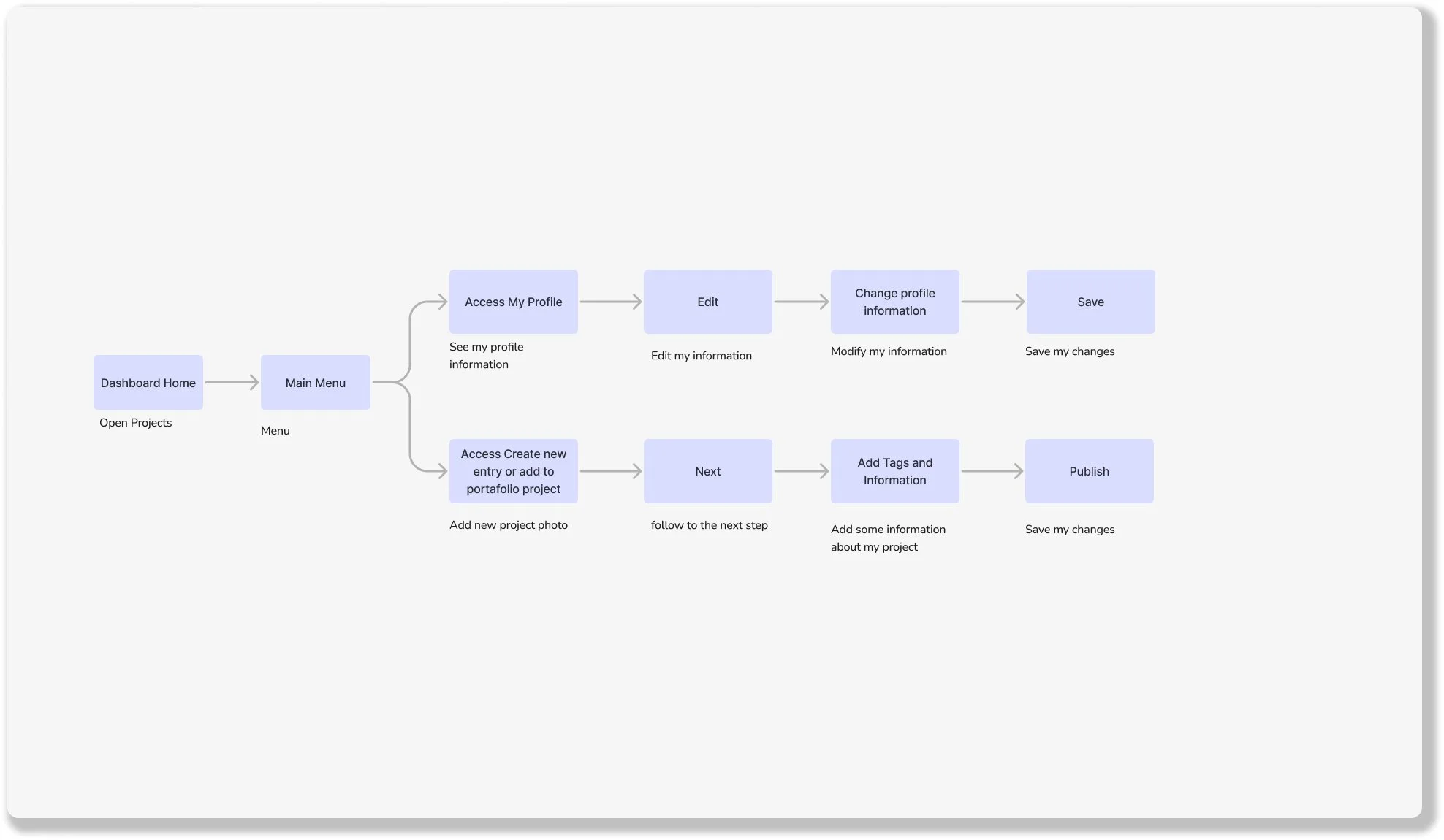Click the Add Tags and Information box
Image resolution: width=1444 pixels, height=840 pixels.
click(x=894, y=471)
